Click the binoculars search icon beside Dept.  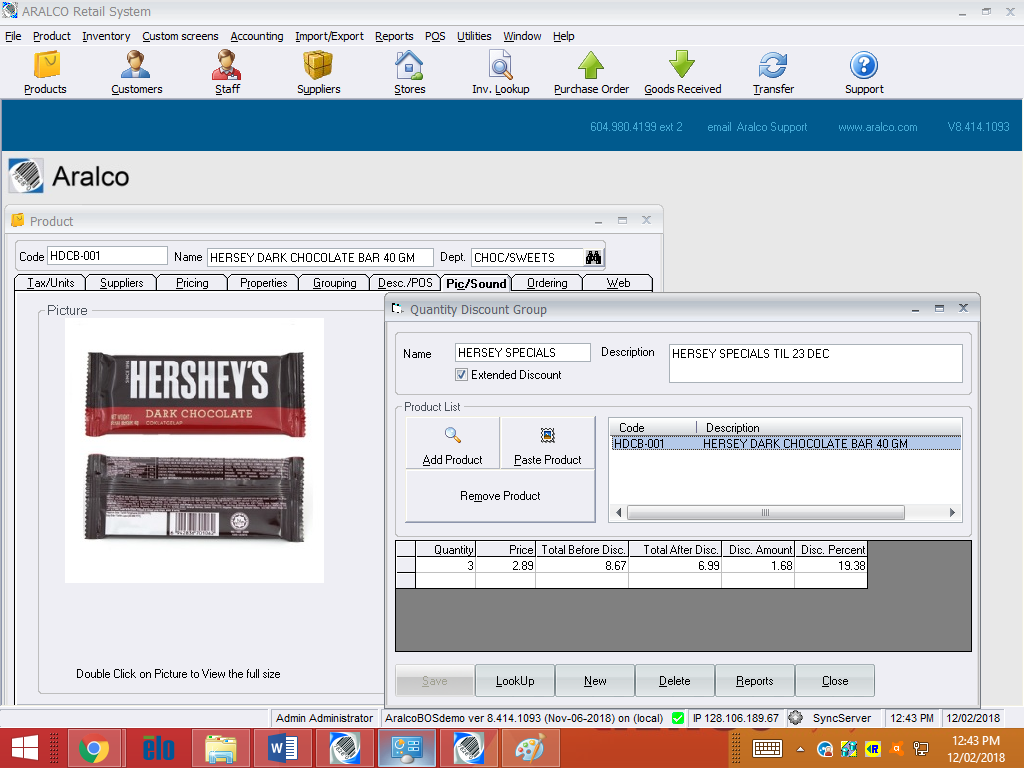coord(593,257)
